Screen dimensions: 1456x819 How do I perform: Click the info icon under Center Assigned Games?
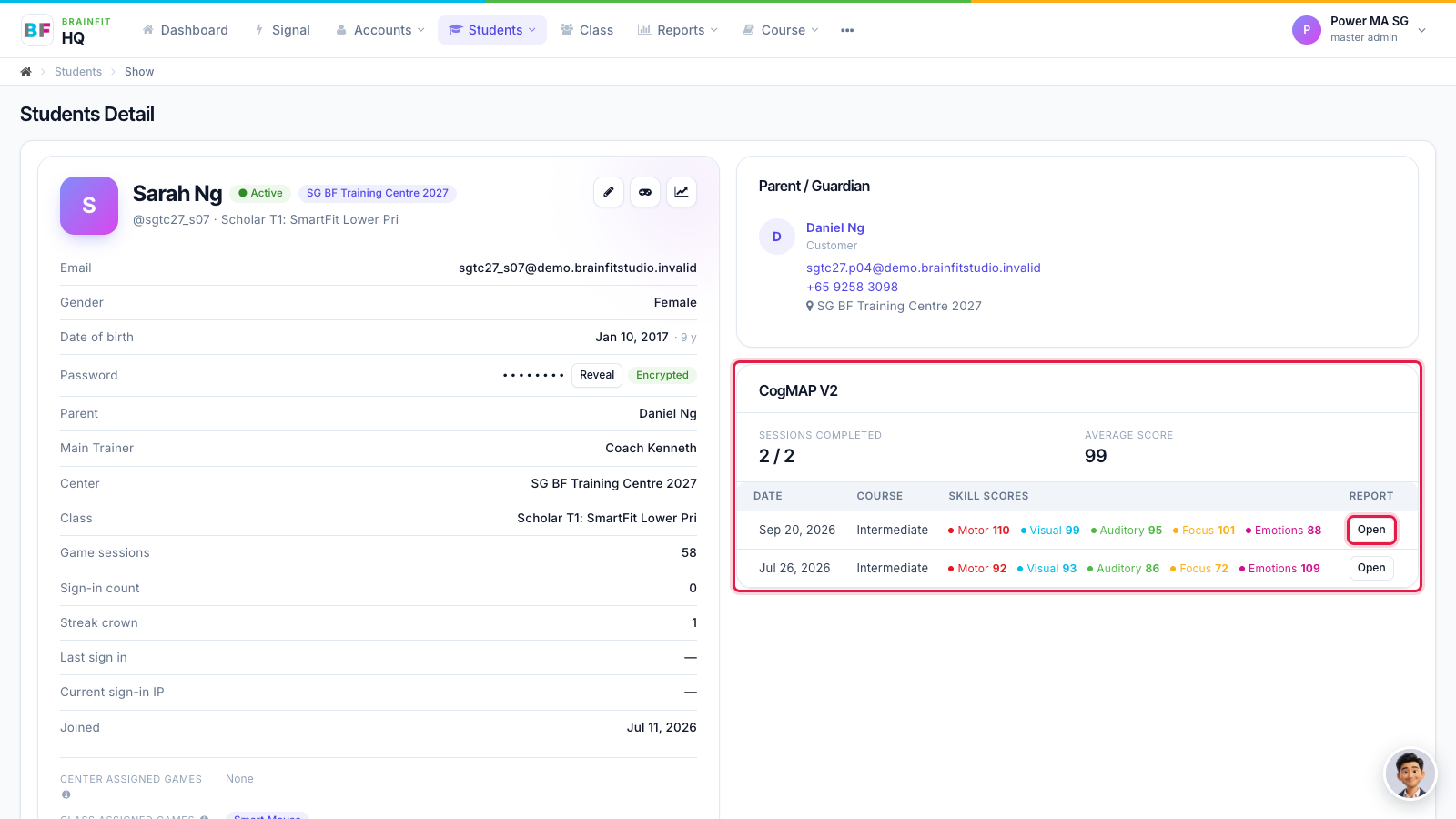[x=66, y=794]
